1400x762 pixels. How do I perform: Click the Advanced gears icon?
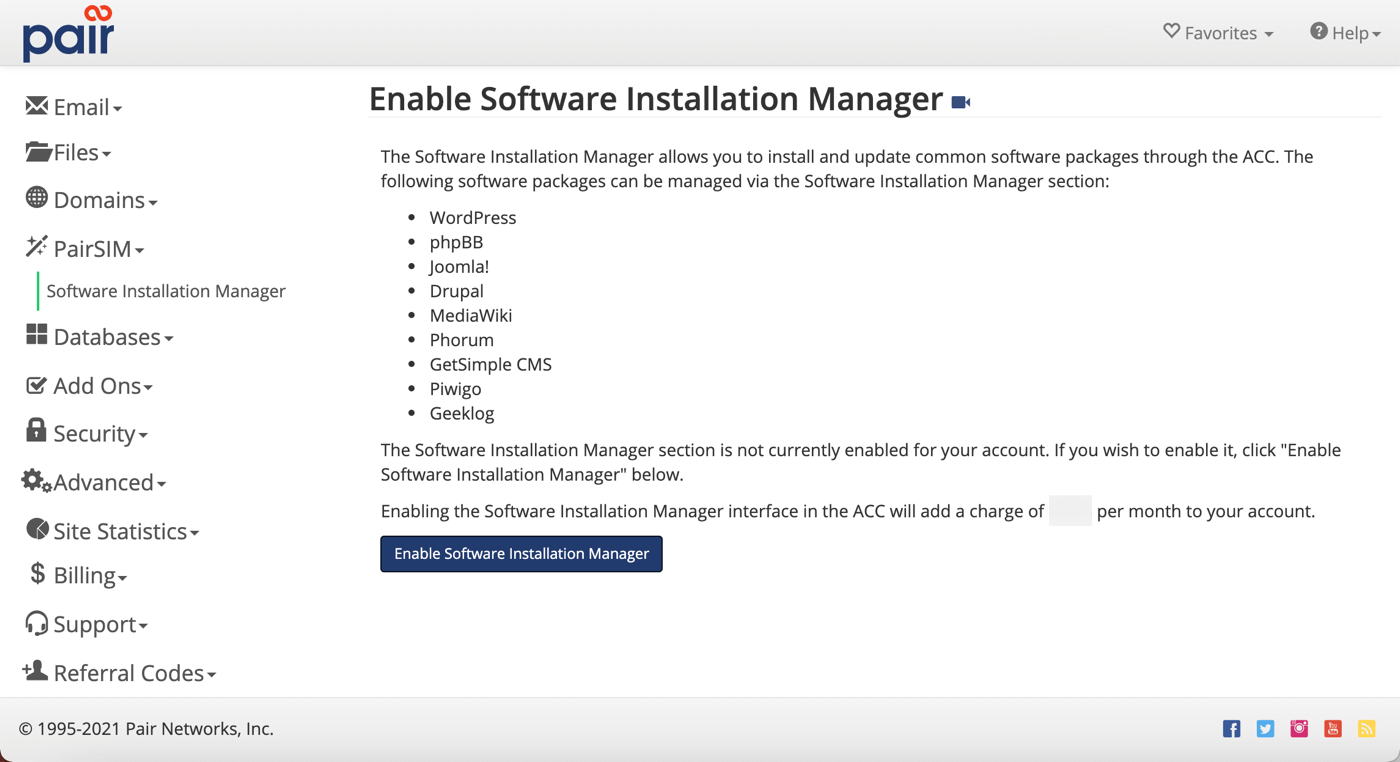click(x=37, y=481)
